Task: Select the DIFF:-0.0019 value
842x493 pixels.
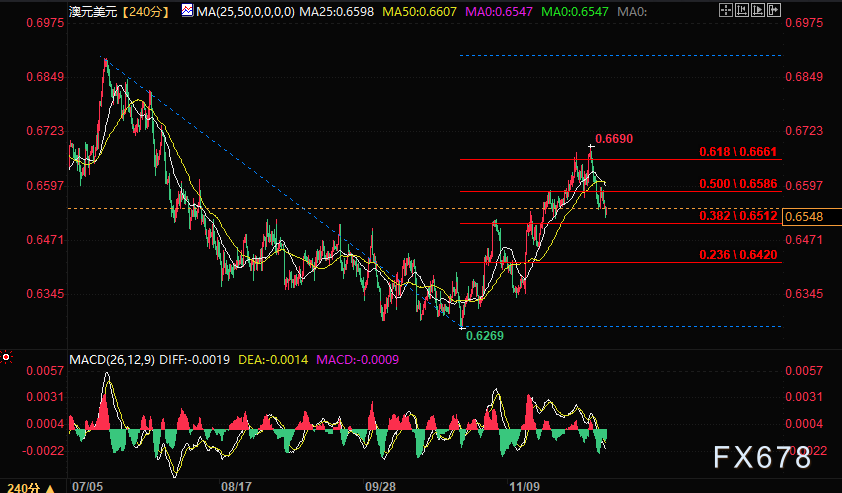Action: pos(194,359)
